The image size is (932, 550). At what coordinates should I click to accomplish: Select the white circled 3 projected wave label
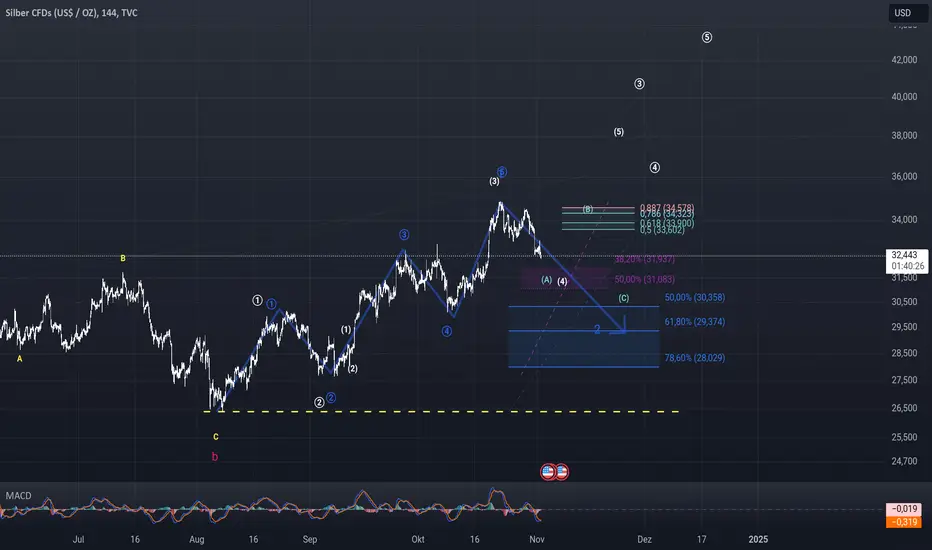pyautogui.click(x=640, y=84)
